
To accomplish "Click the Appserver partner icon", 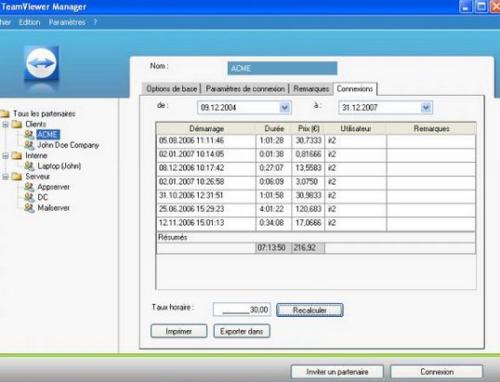I will coord(29,187).
